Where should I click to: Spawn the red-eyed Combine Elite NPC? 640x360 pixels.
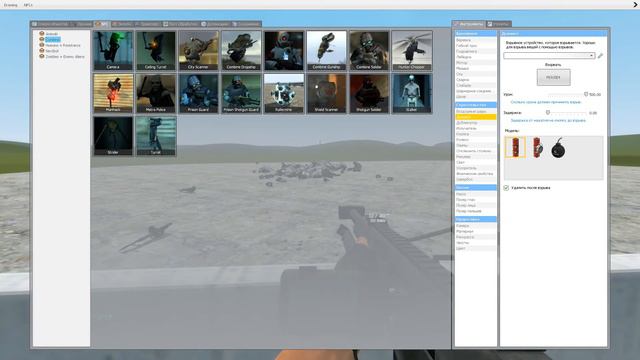284,51
